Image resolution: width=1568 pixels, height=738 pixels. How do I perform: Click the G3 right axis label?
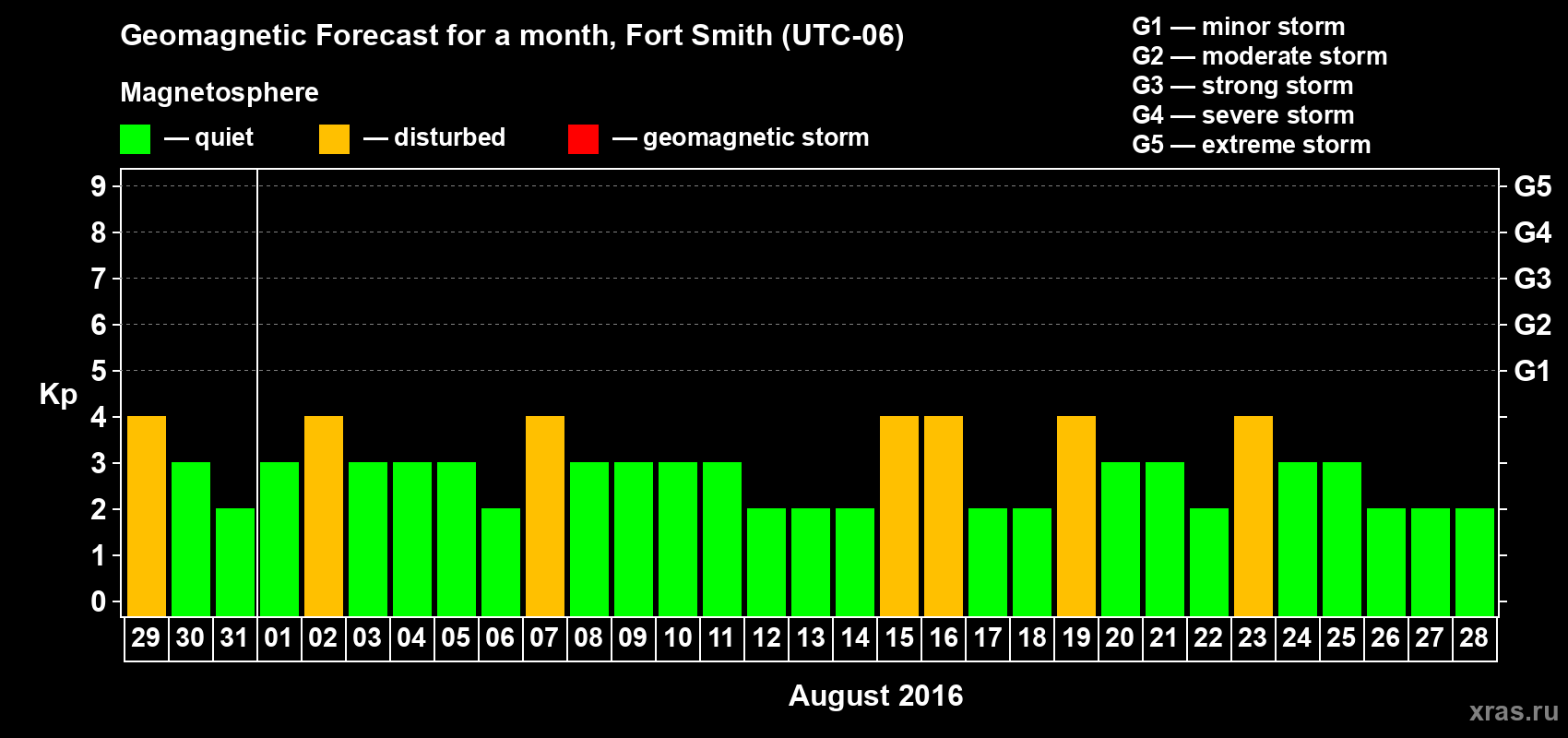(x=1533, y=279)
